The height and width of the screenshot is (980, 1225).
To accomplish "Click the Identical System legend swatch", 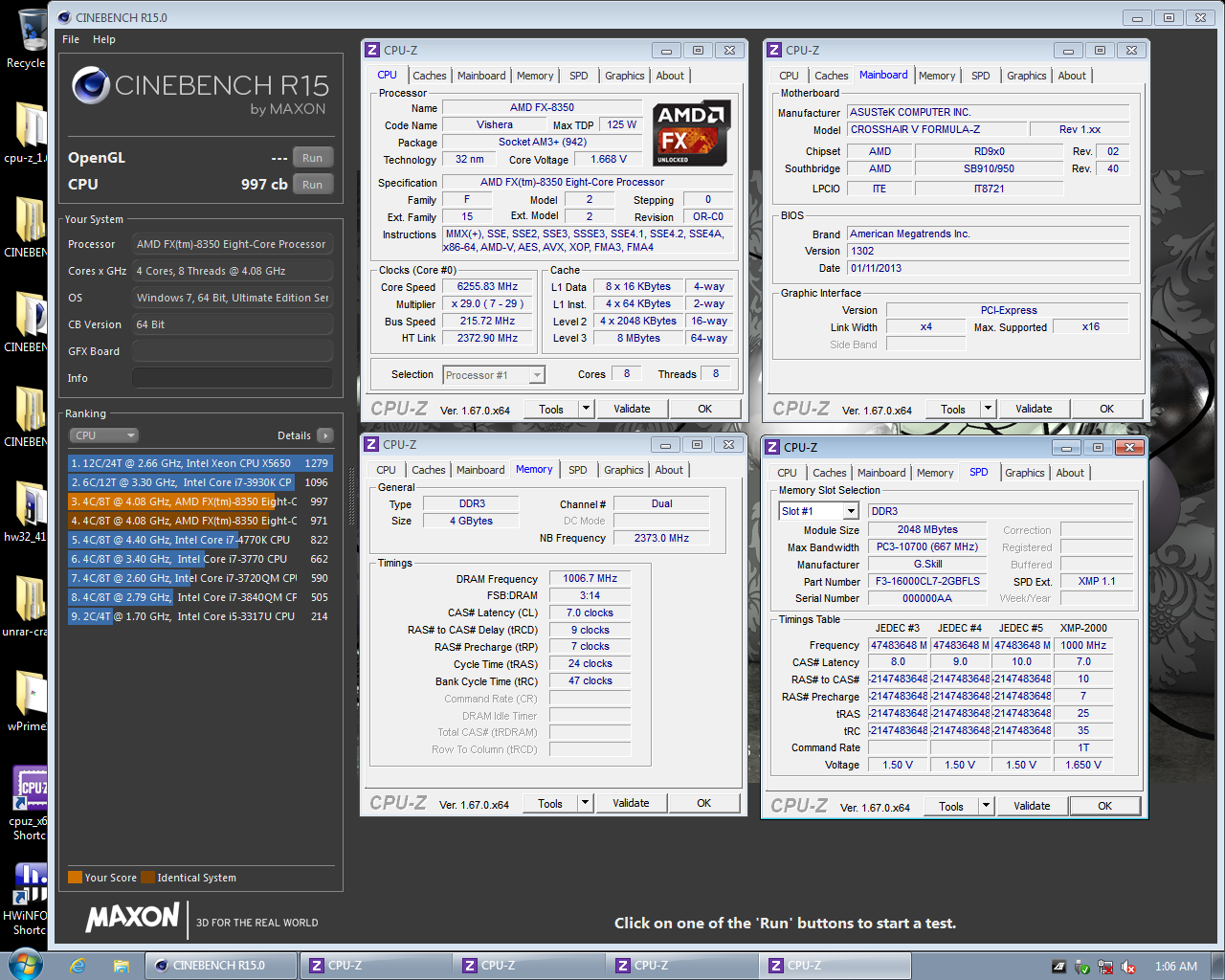I will click(147, 878).
